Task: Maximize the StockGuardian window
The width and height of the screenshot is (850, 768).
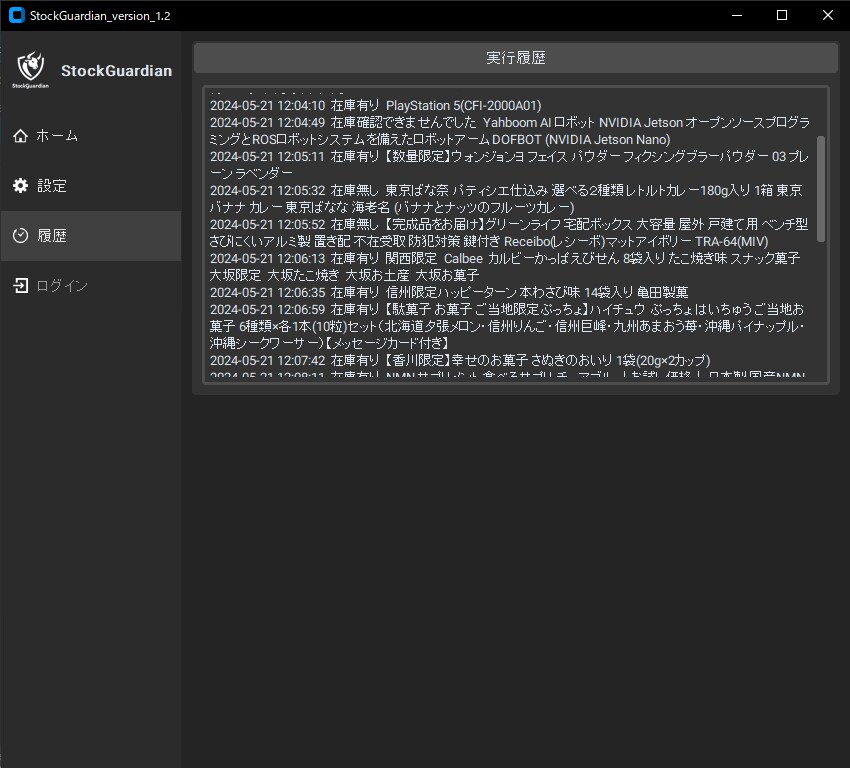Action: click(x=782, y=15)
